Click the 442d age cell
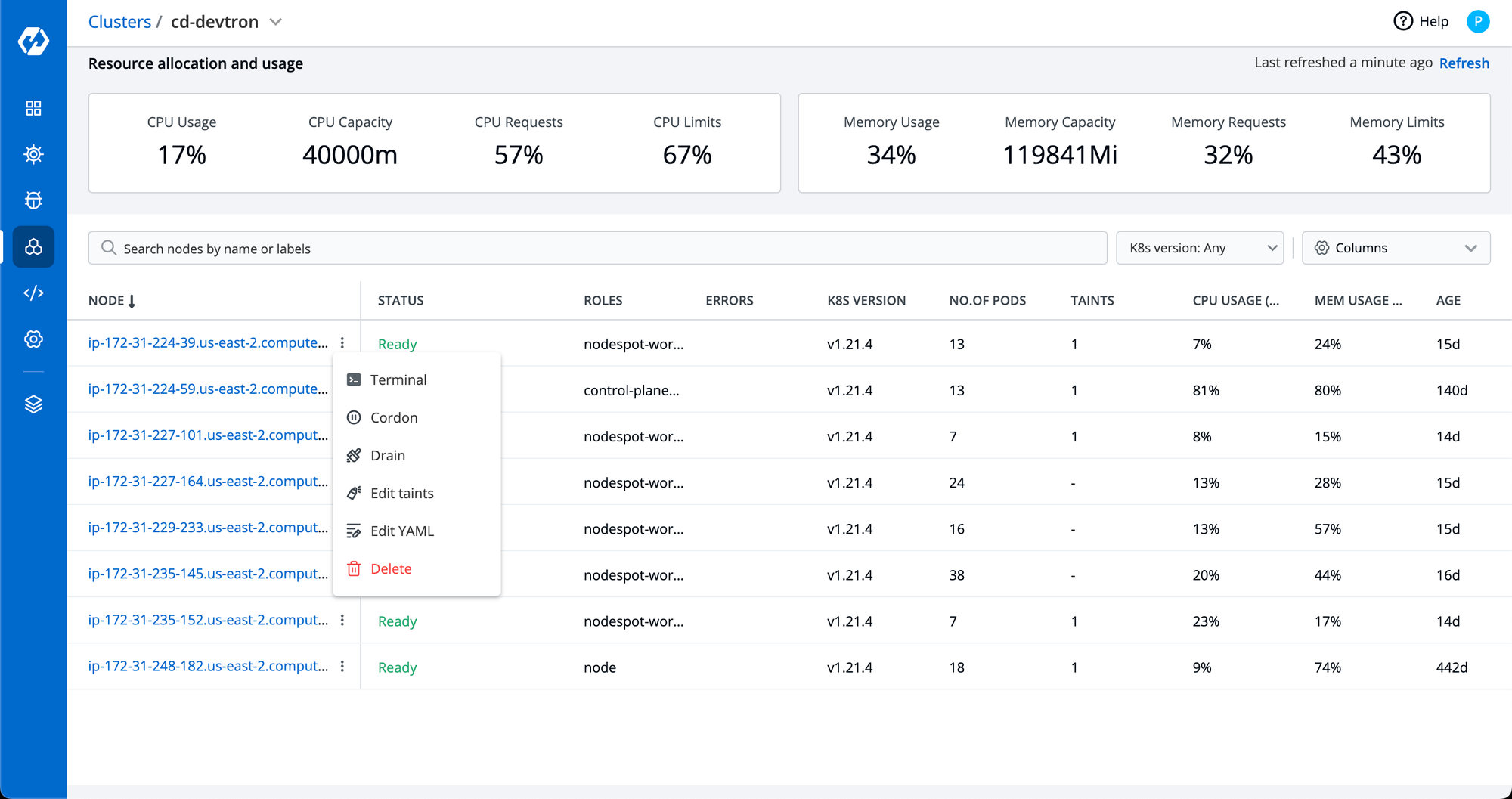The width and height of the screenshot is (1512, 799). (1452, 667)
